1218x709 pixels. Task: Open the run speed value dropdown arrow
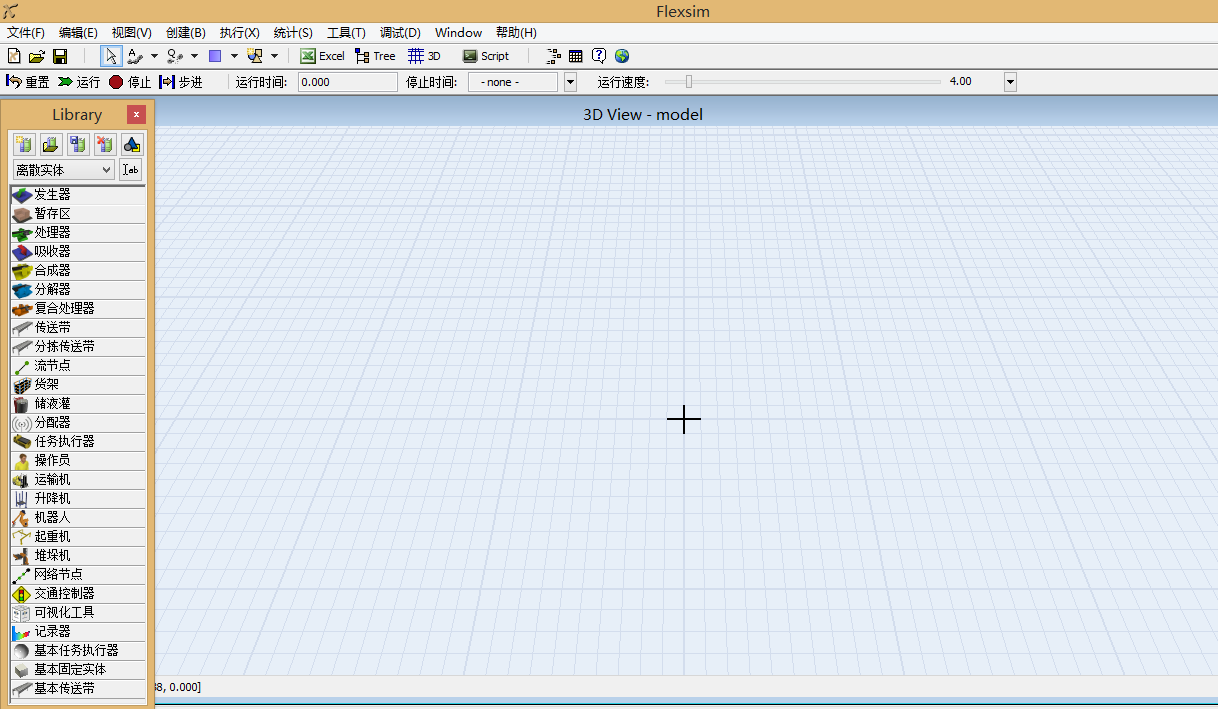(1010, 82)
